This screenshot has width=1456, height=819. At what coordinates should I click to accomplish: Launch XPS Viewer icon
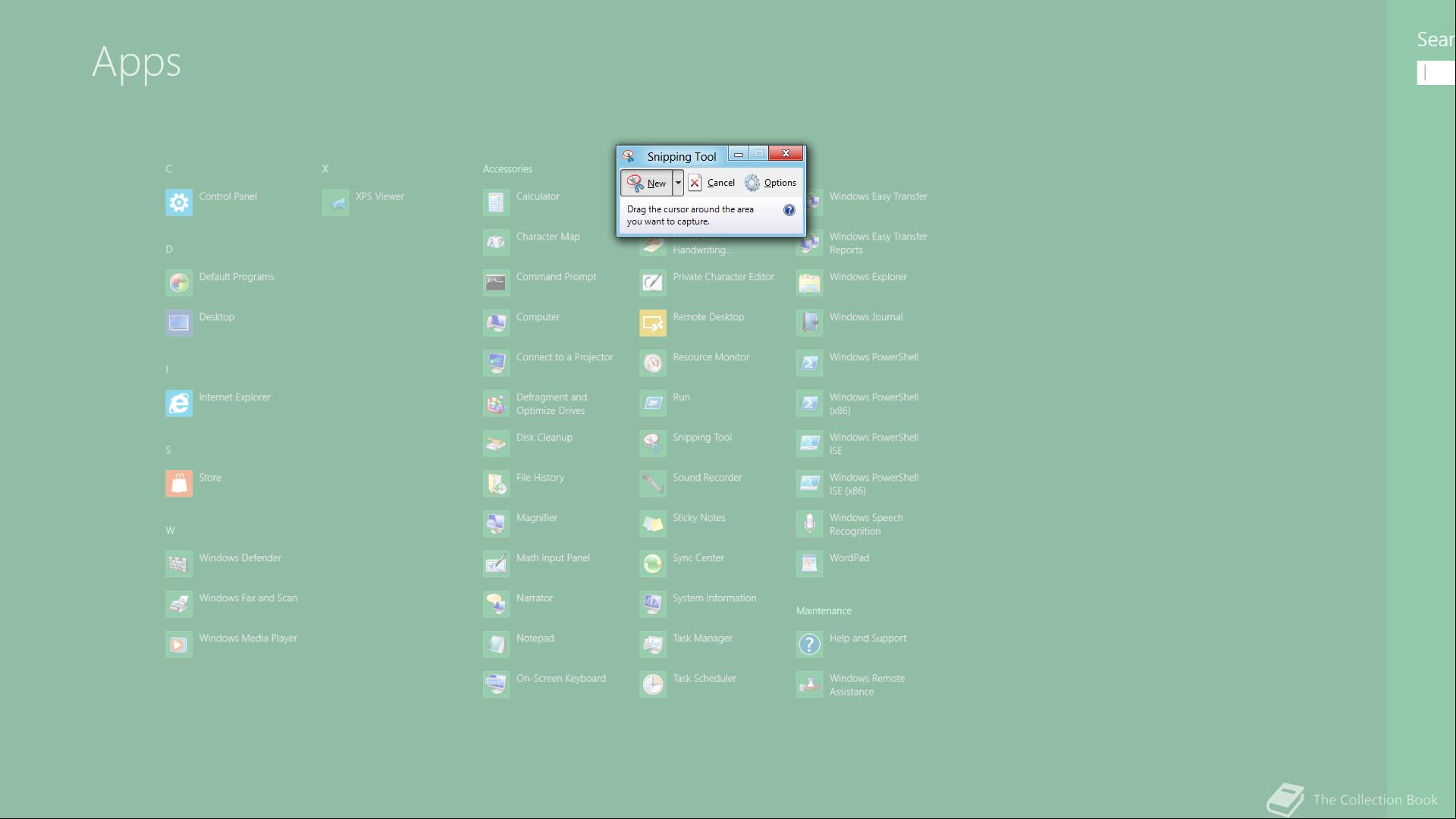[x=336, y=202]
